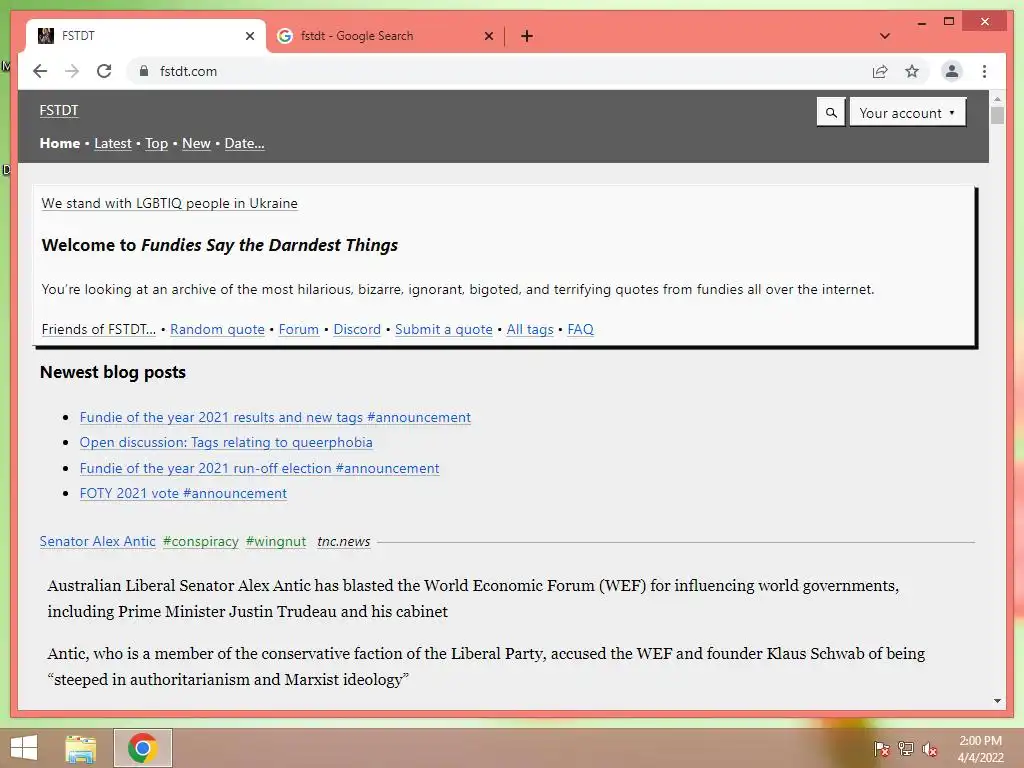Expand the Date... navigation option
Viewport: 1024px width, 768px height.
coord(244,143)
